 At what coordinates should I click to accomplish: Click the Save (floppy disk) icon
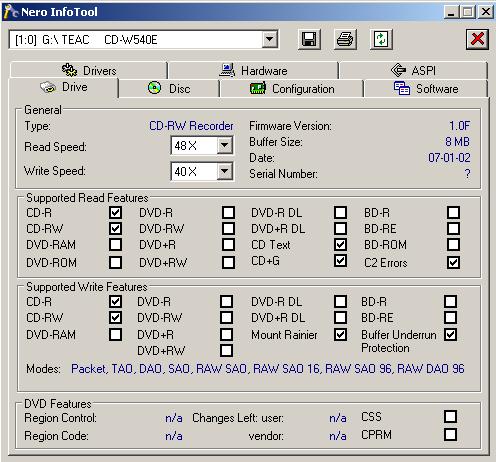point(309,39)
